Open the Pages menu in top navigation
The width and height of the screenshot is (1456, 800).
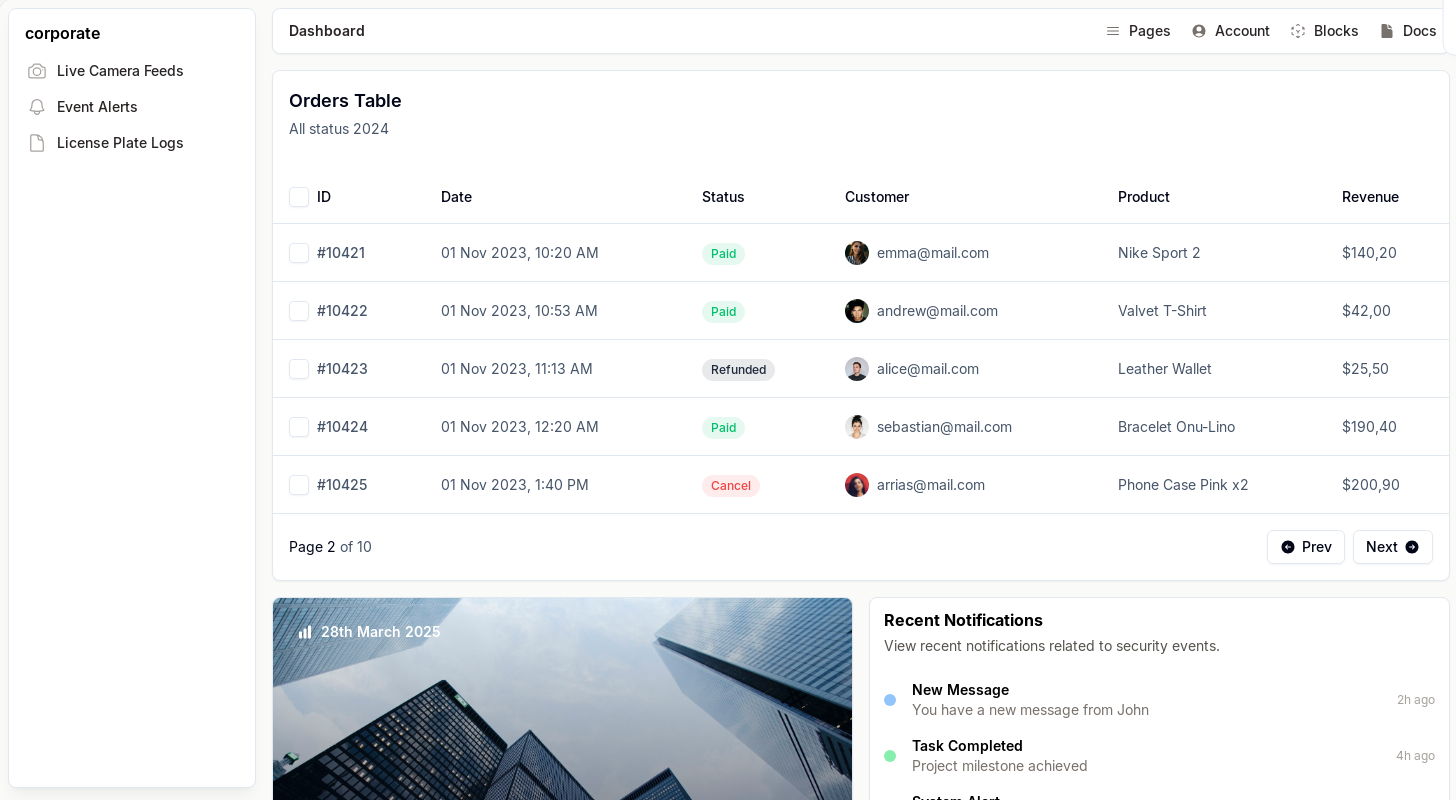pyautogui.click(x=1149, y=31)
